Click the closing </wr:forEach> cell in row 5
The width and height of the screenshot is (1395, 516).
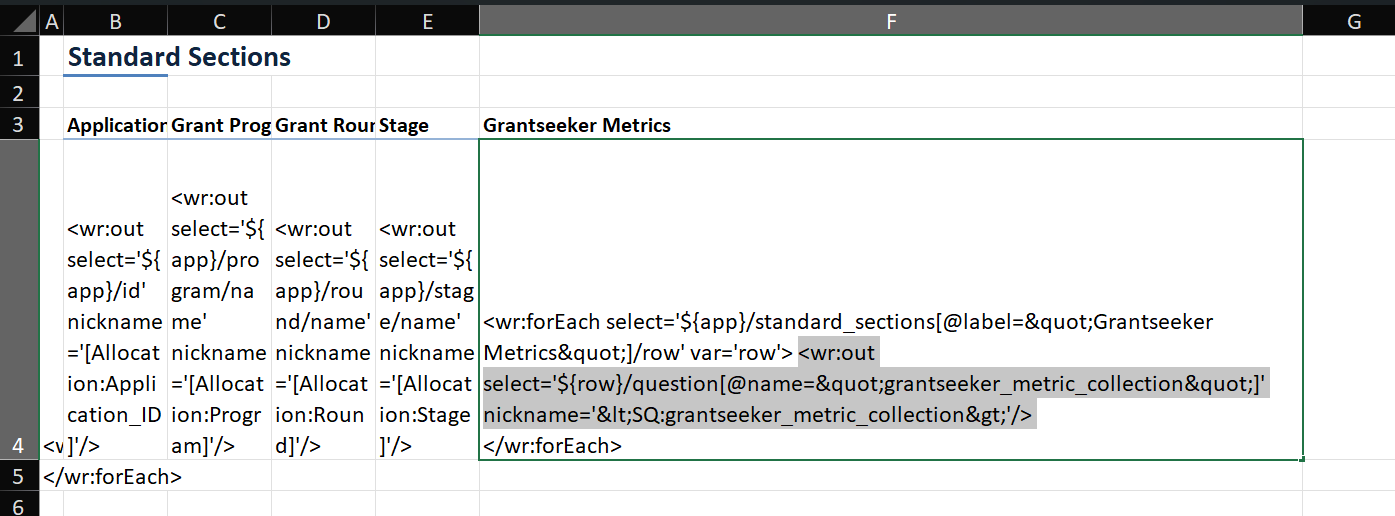[113, 476]
